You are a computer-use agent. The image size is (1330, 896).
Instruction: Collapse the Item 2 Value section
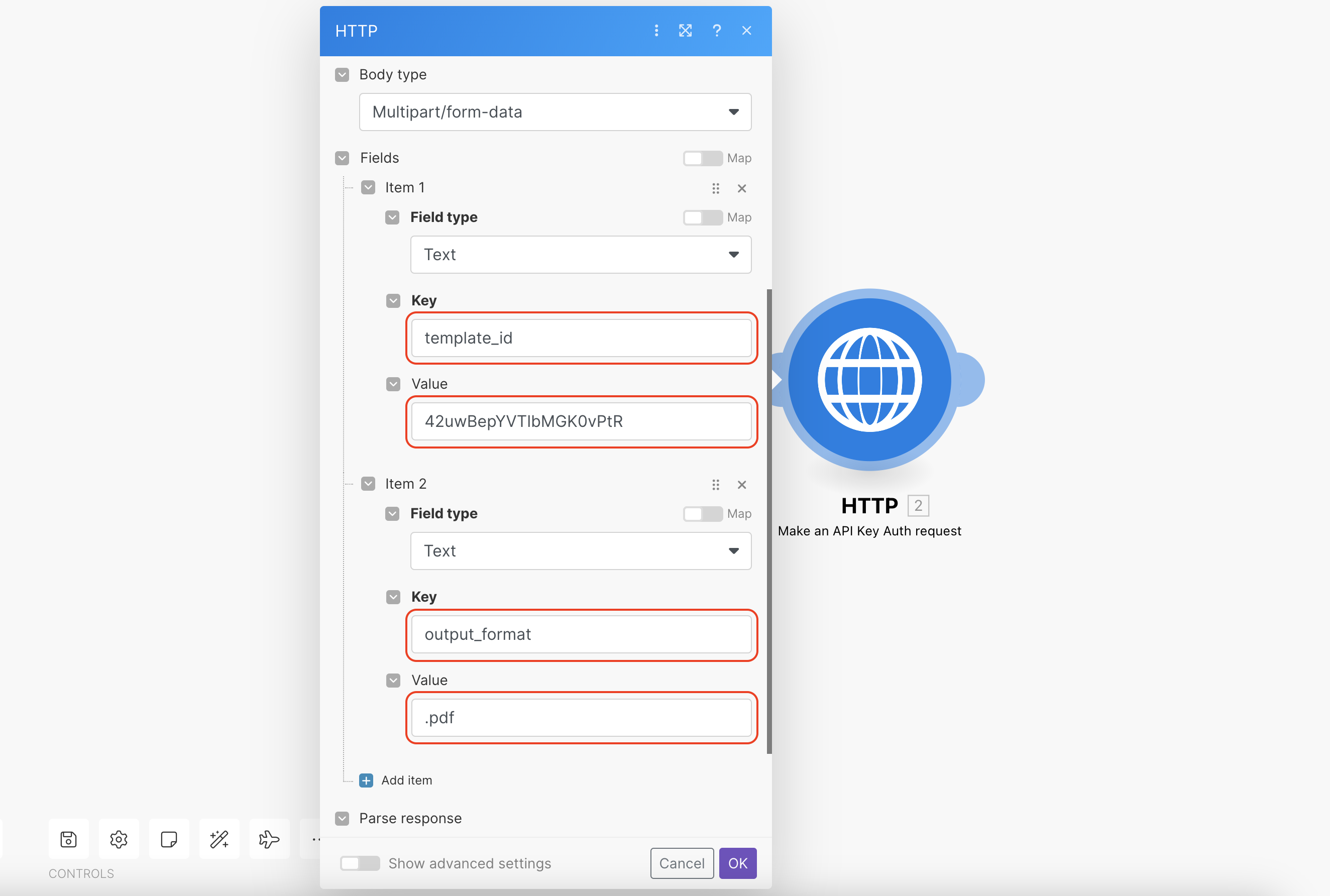394,681
